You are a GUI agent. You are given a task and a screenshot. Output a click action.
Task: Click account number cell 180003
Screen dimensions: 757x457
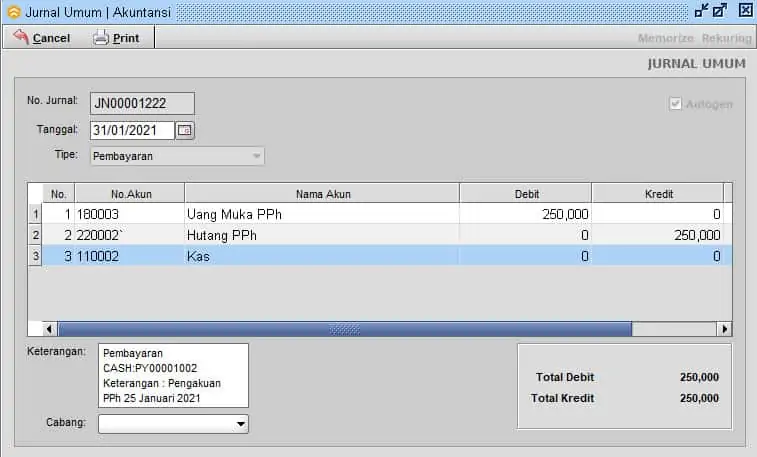(x=130, y=214)
